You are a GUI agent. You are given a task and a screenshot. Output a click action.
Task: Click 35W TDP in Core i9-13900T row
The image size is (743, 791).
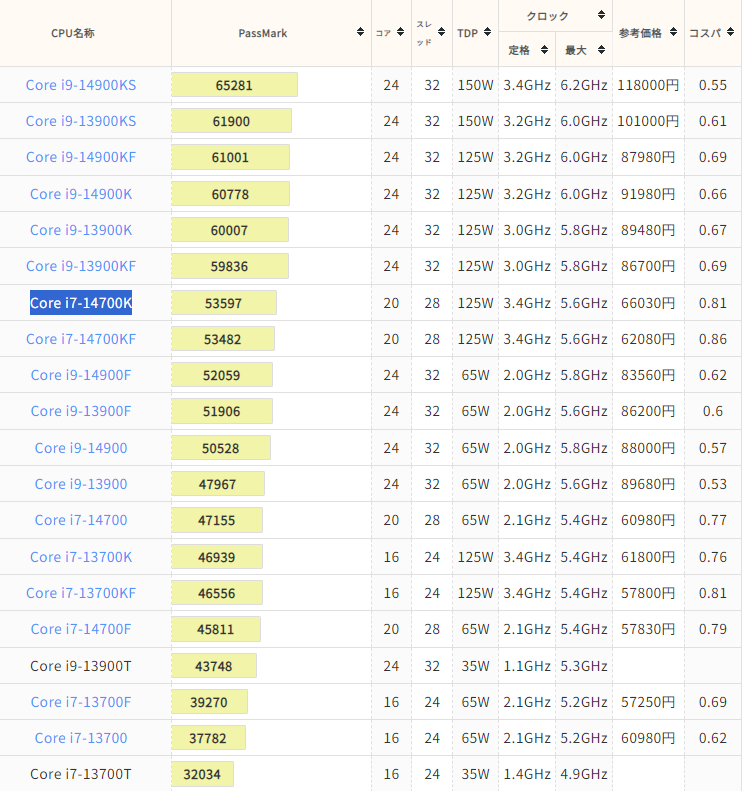tap(475, 666)
